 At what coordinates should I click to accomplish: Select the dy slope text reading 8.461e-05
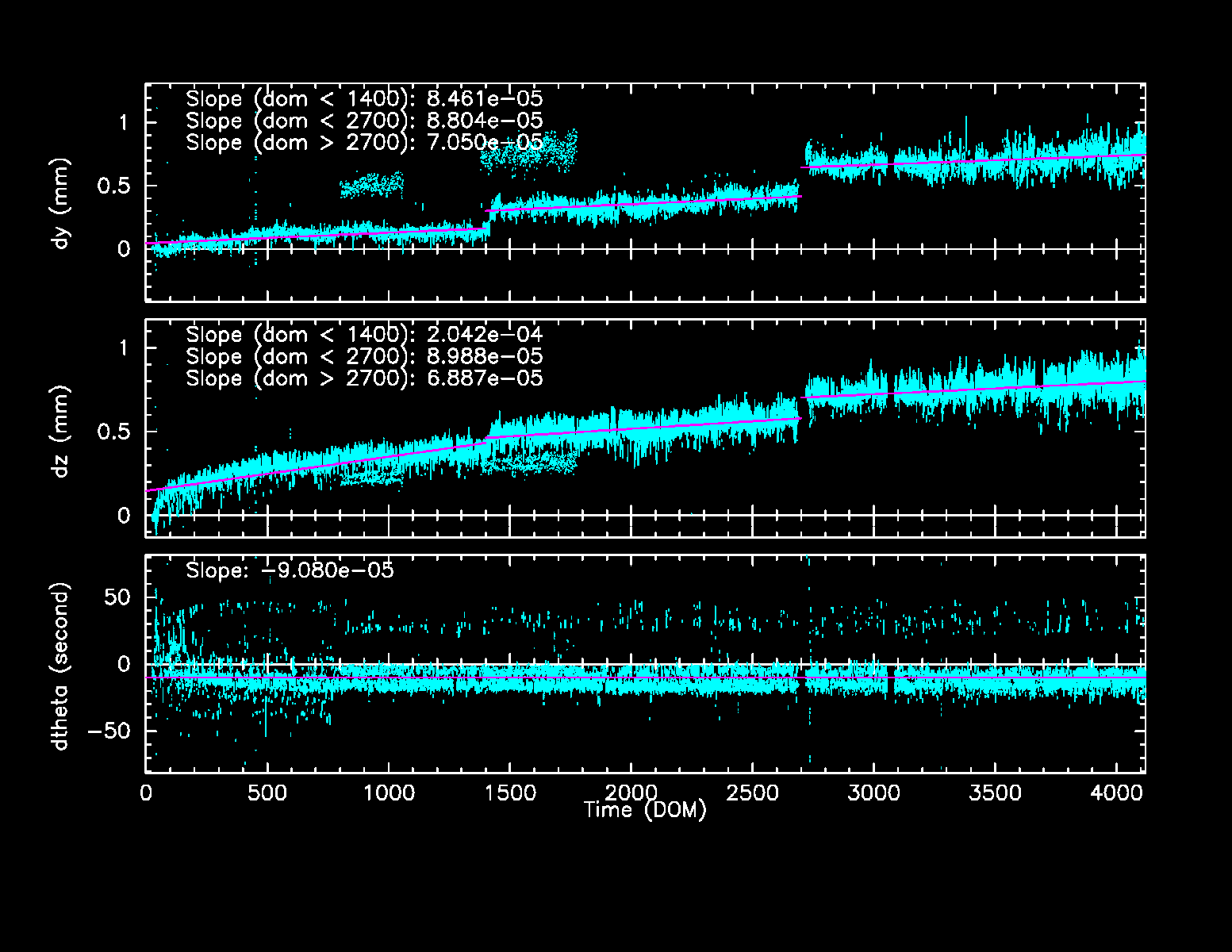pos(364,99)
